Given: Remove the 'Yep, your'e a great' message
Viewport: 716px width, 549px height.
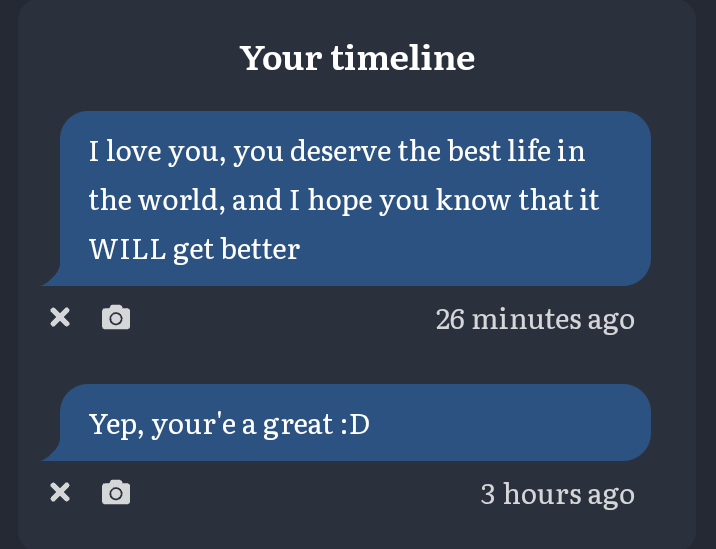Looking at the screenshot, I should tap(60, 492).
